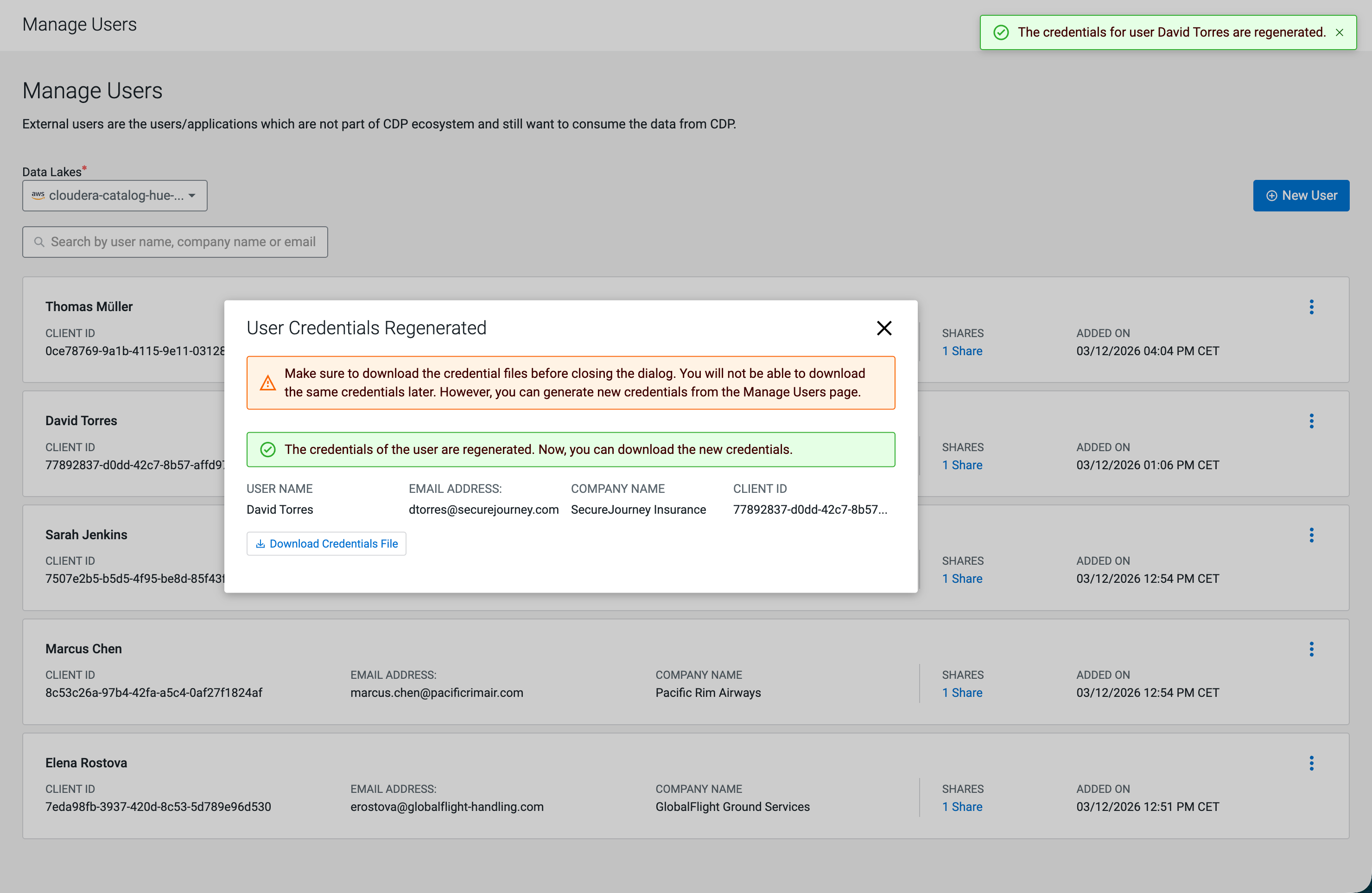Screen dimensions: 1372x893
Task: Close the User Credentials Regenerated dialog
Action: coord(884,328)
